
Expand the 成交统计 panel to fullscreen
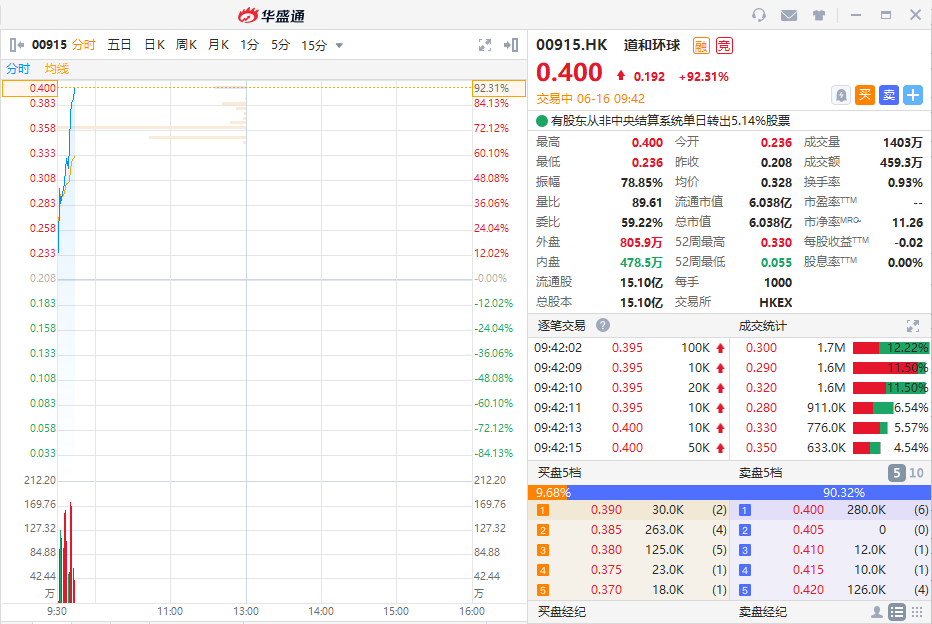912,325
